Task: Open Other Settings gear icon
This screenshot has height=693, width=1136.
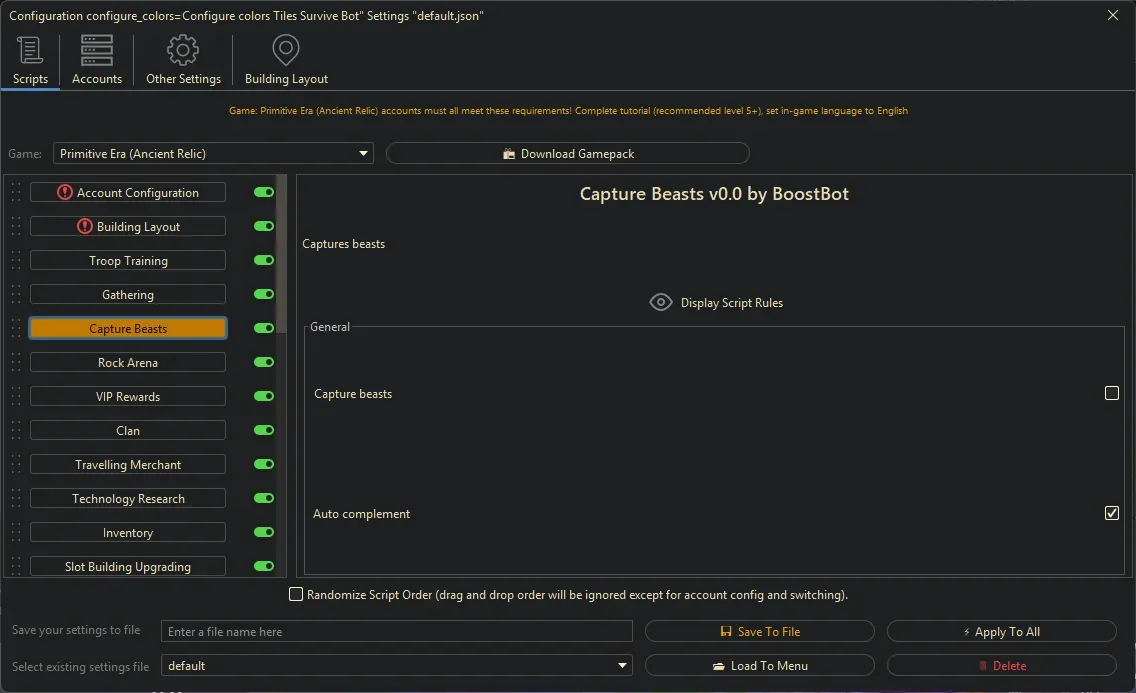Action: coord(183,50)
